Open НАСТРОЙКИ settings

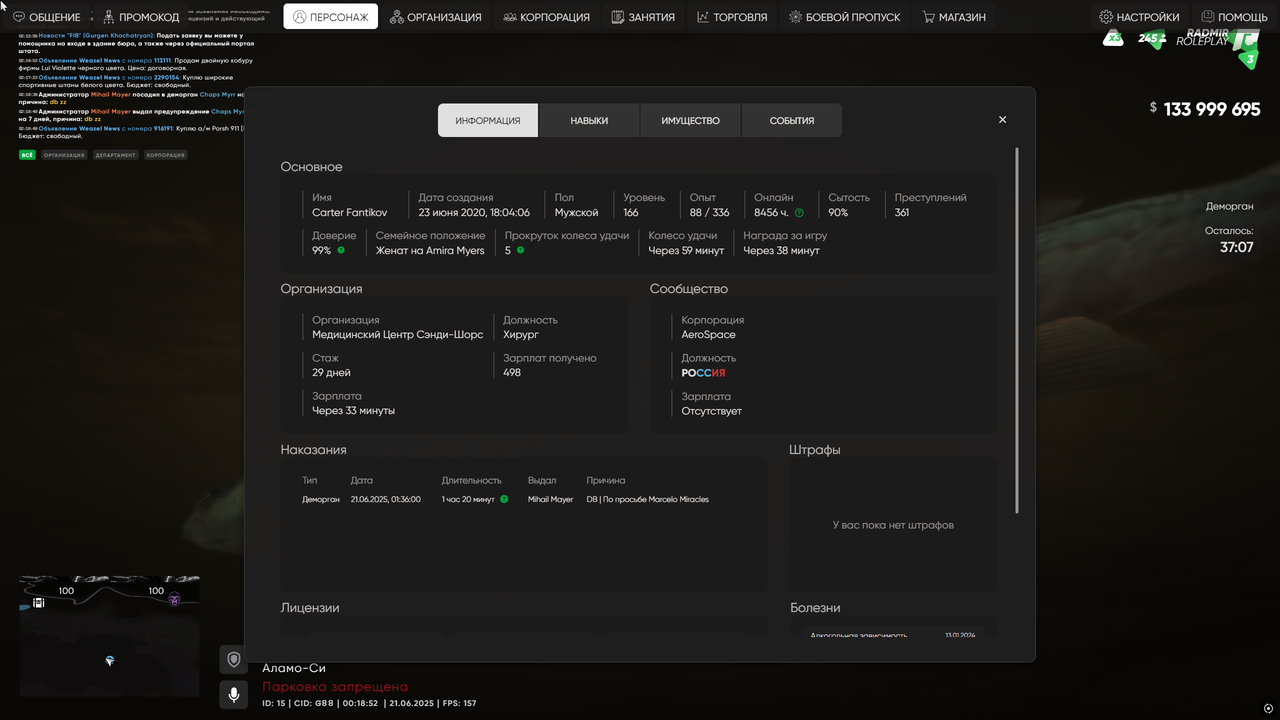pyautogui.click(x=1140, y=17)
